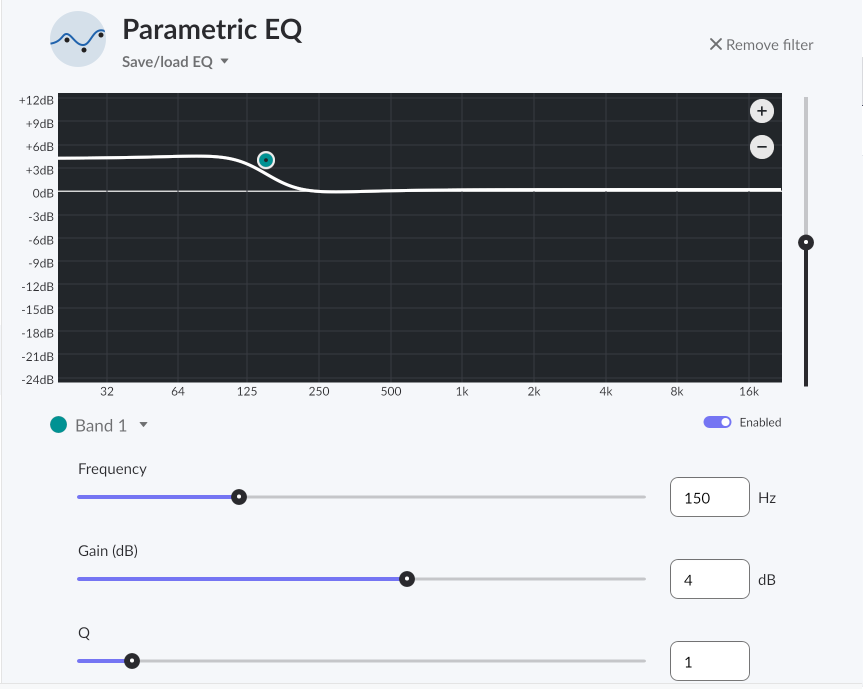The image size is (863, 689).
Task: Focus the frequency Hz input field
Action: click(x=709, y=497)
